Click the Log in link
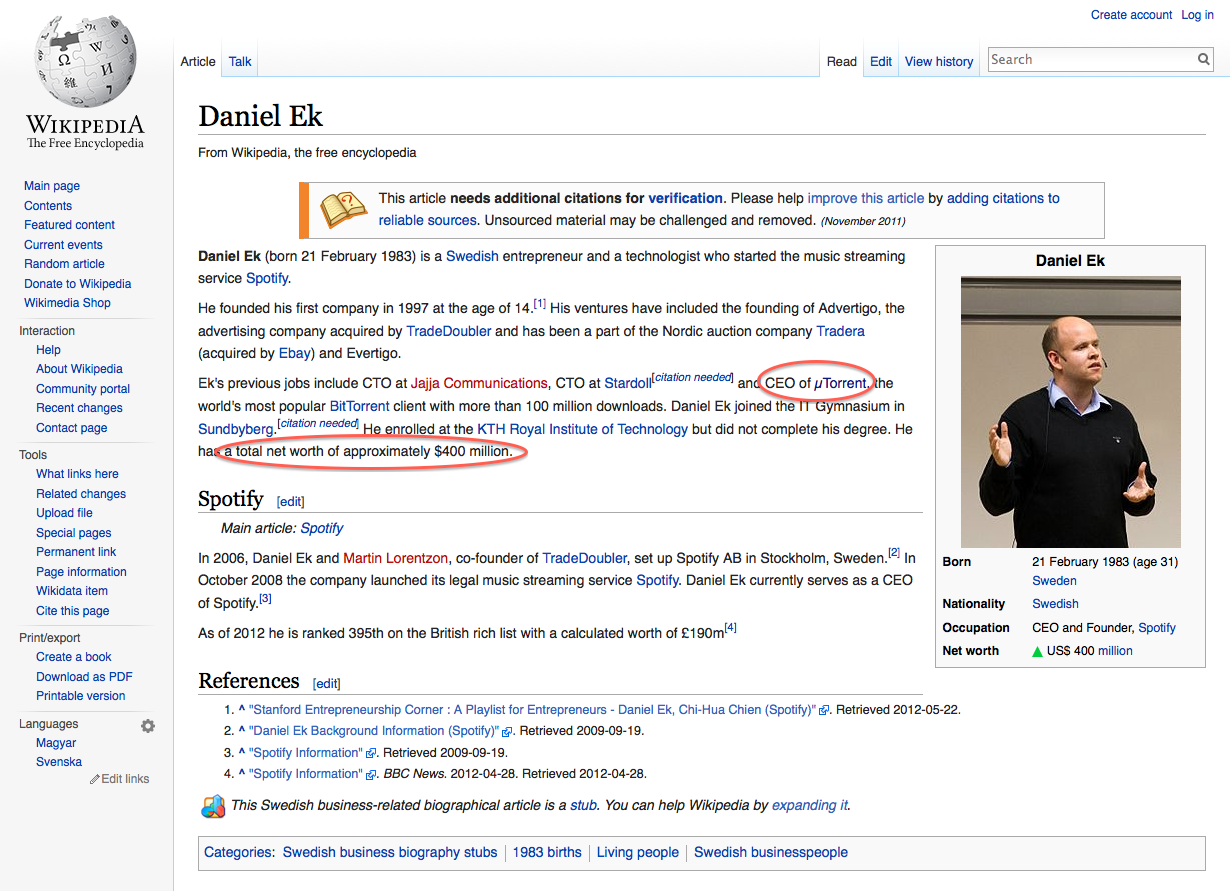Screen dimensions: 1230x891 tap(1197, 15)
